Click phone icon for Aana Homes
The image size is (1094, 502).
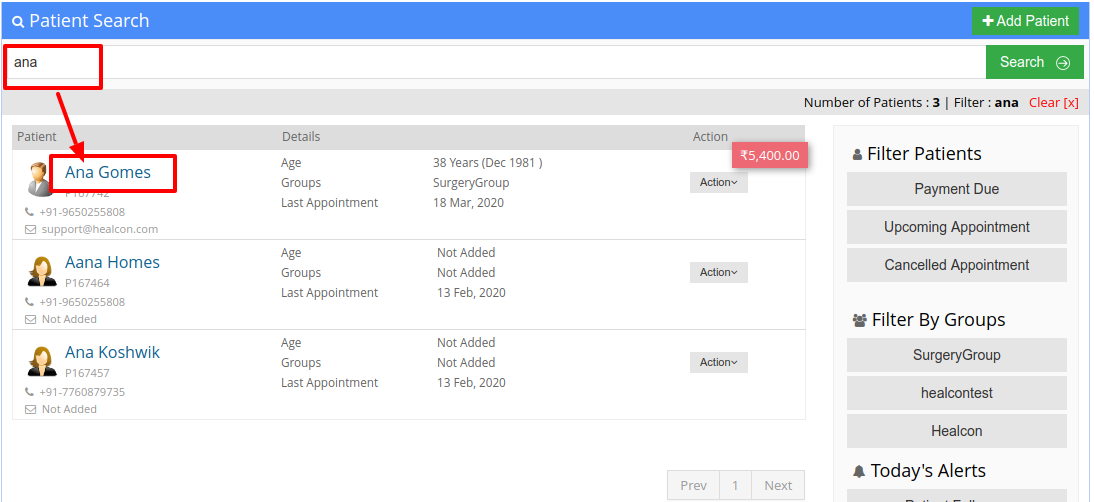coord(29,302)
